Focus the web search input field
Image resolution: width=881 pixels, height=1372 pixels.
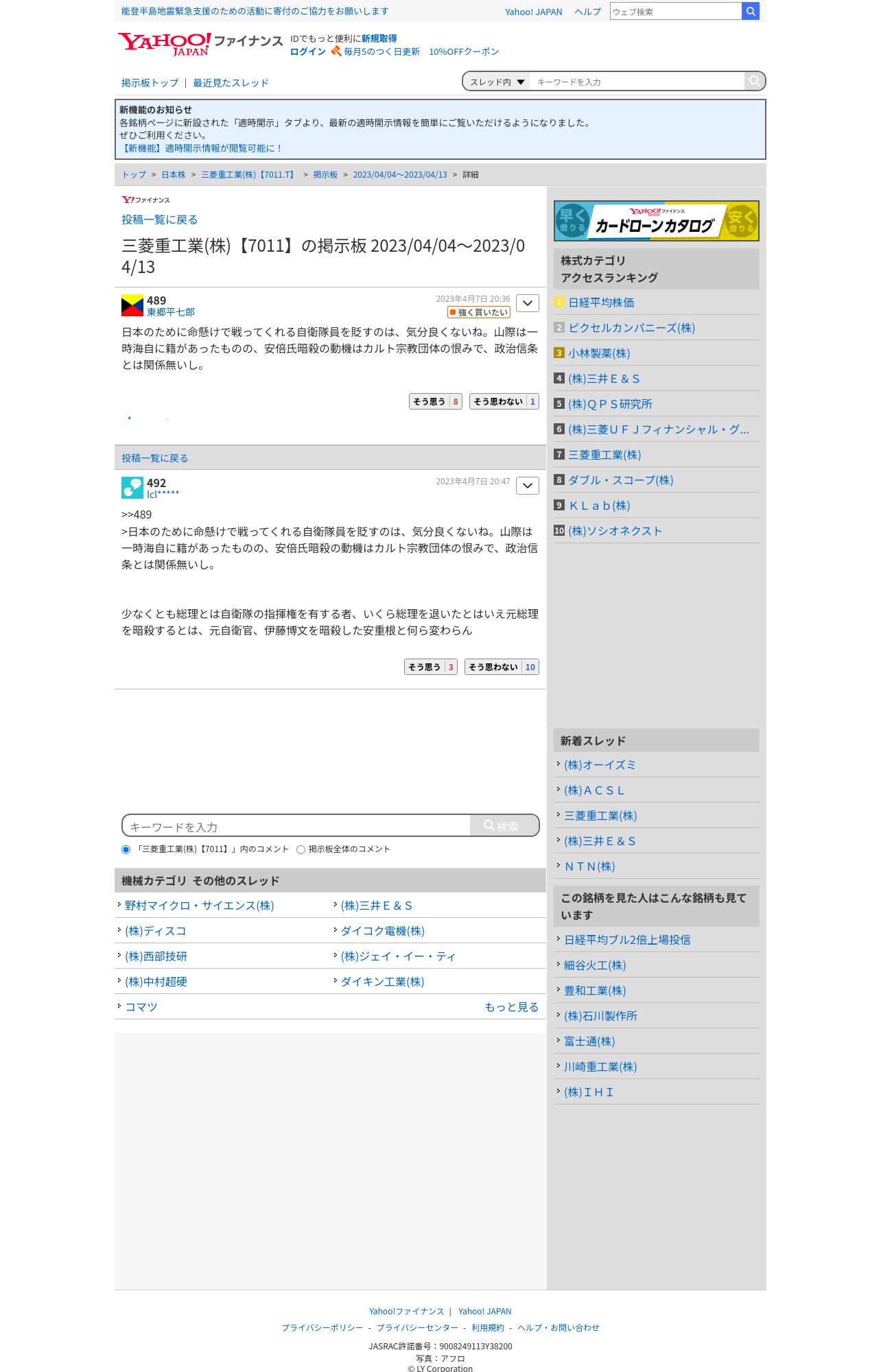[x=676, y=11]
